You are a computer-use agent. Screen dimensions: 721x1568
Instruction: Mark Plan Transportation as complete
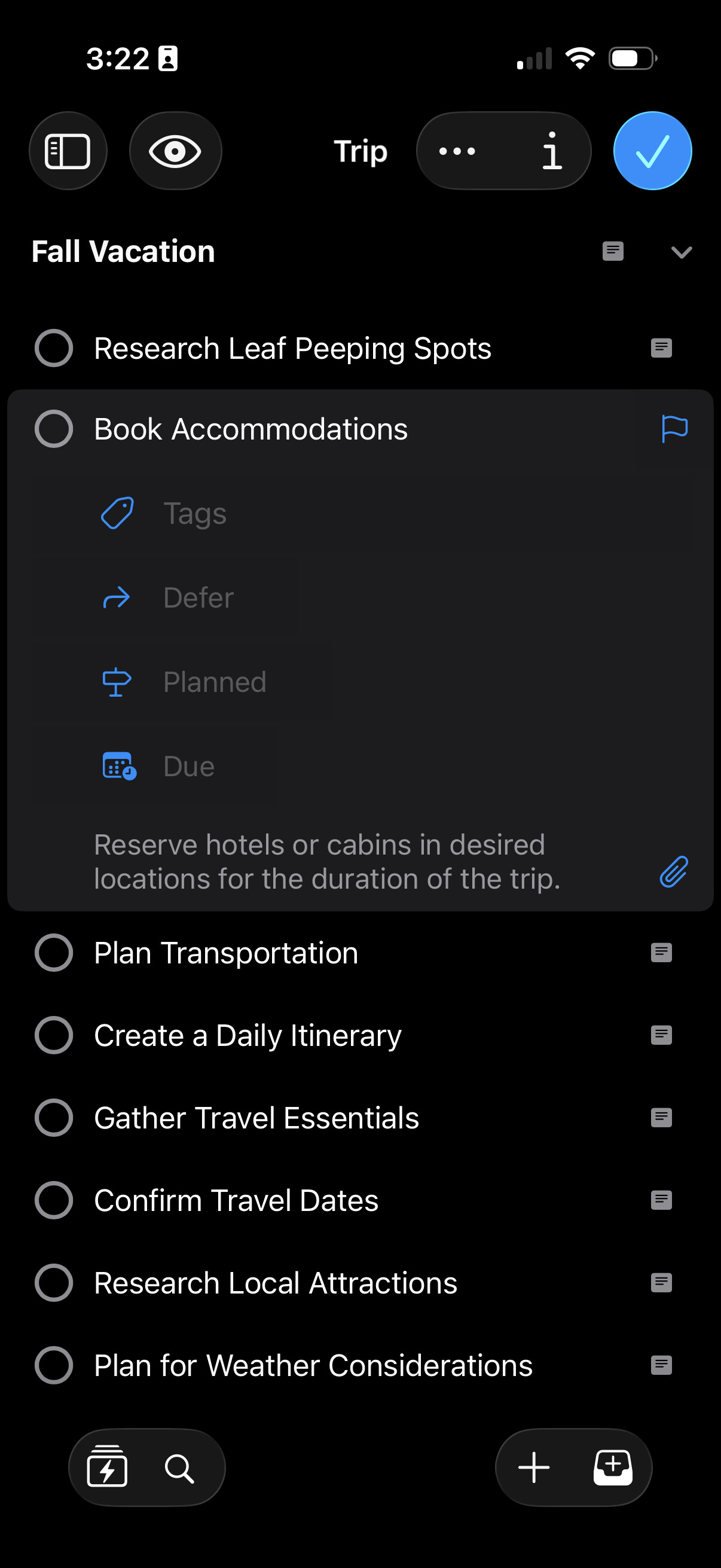tap(54, 953)
